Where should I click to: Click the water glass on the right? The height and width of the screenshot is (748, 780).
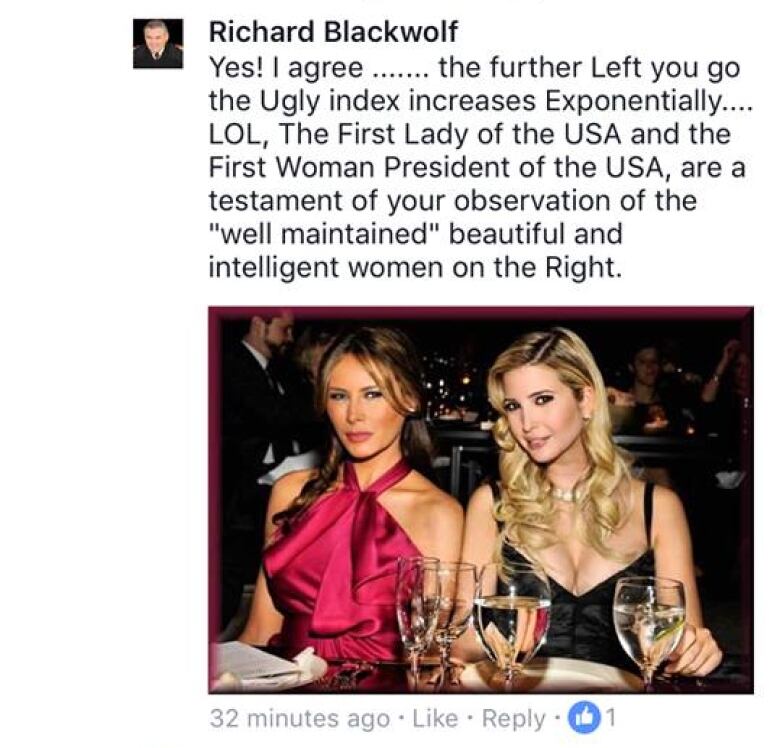[649, 627]
